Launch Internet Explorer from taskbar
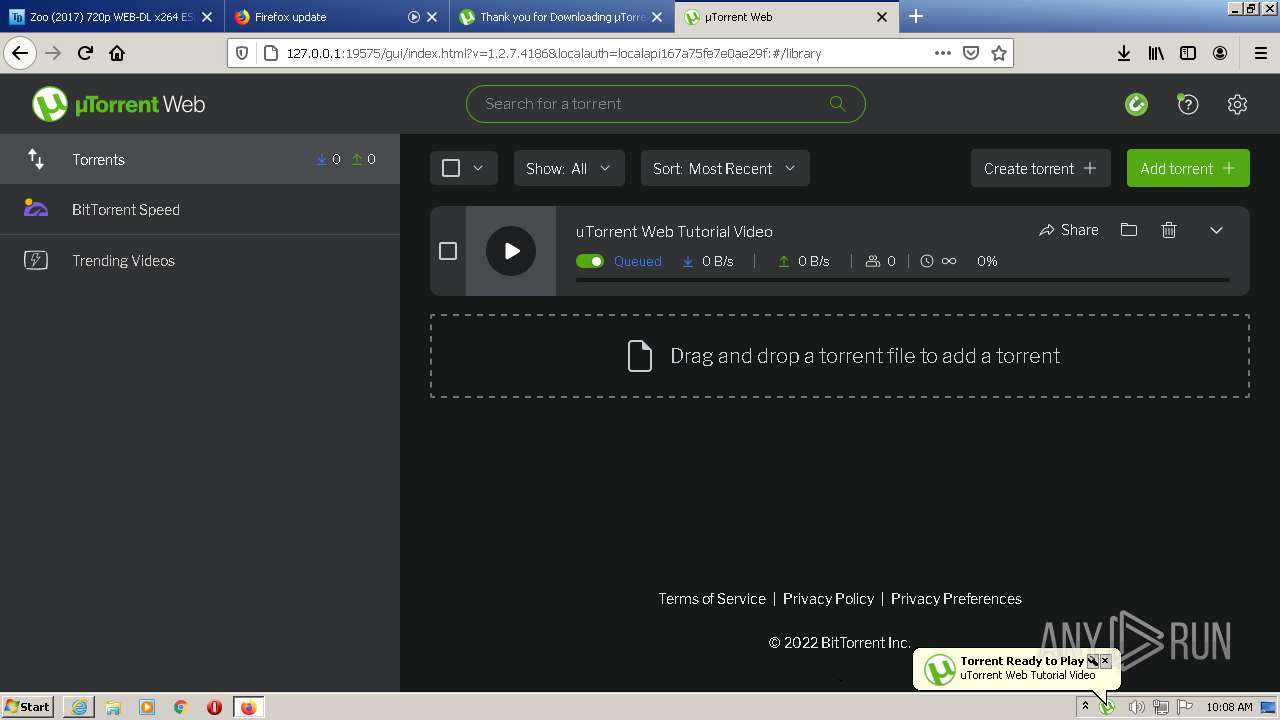This screenshot has width=1280, height=720. 79,707
